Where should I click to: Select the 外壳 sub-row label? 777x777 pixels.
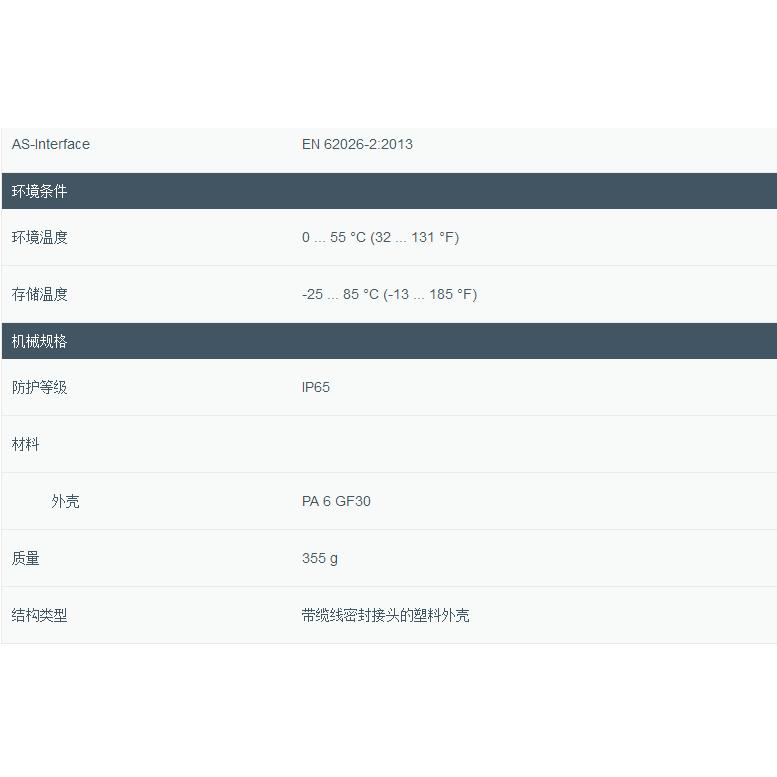pos(65,501)
